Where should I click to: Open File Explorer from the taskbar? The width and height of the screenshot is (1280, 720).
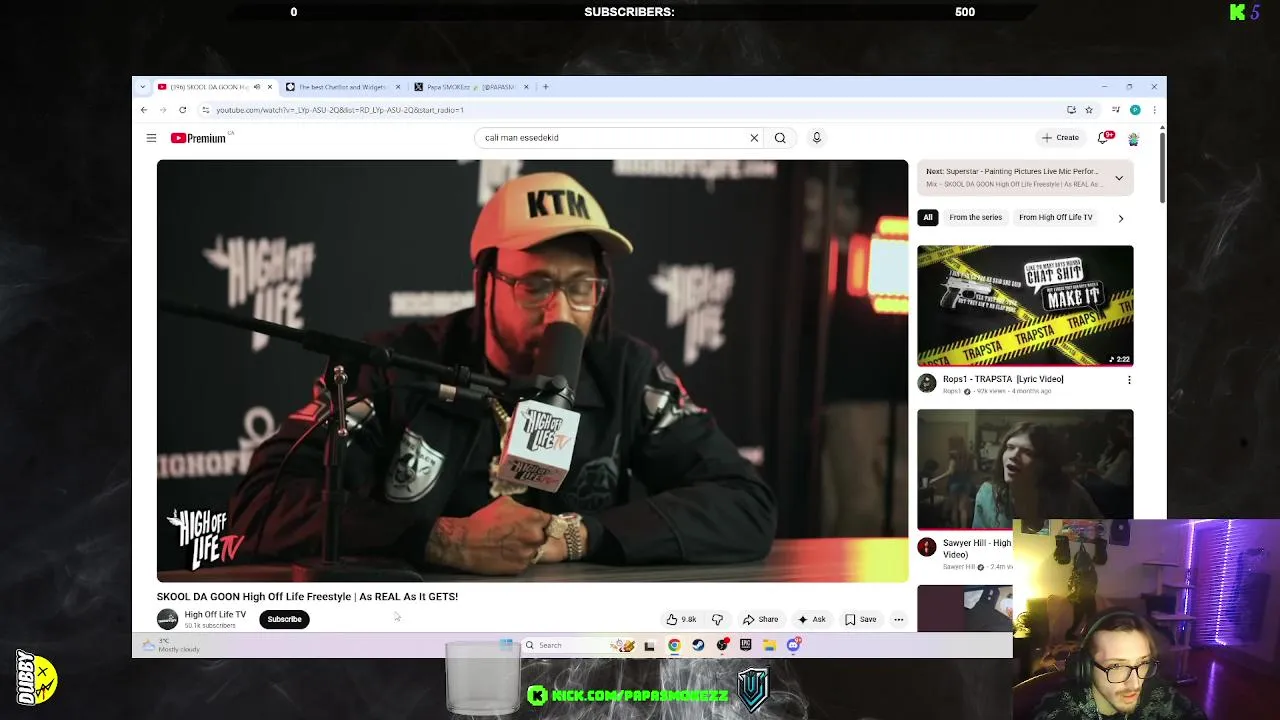pyautogui.click(x=769, y=646)
